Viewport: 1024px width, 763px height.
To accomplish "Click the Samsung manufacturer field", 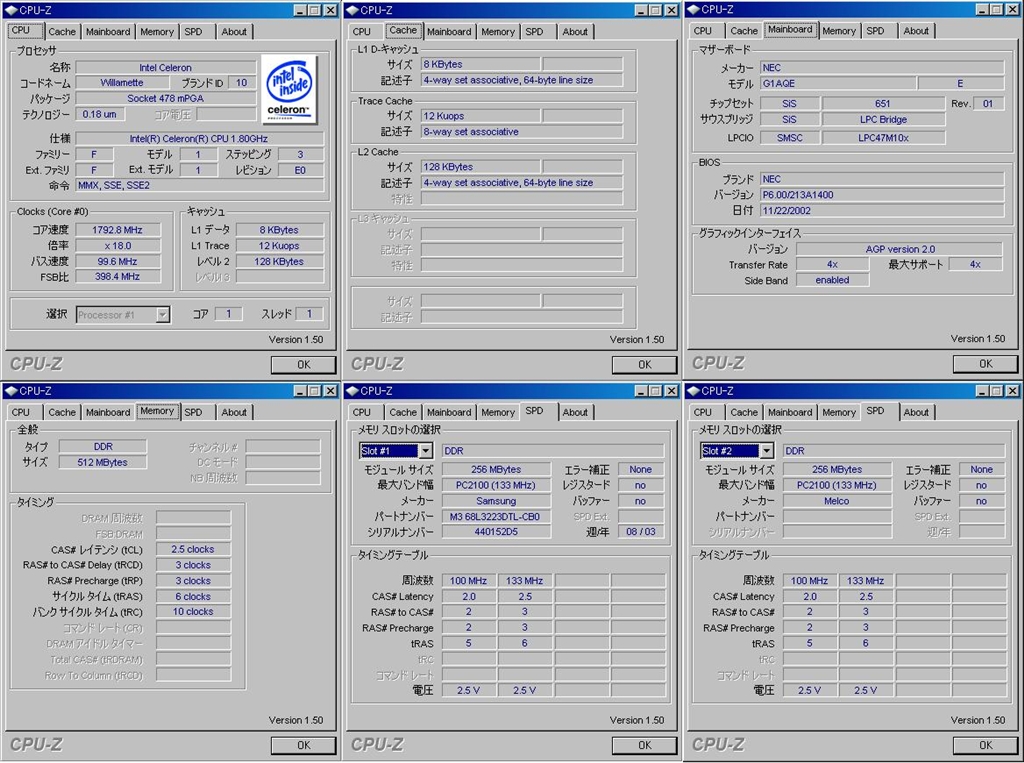I will coord(496,501).
